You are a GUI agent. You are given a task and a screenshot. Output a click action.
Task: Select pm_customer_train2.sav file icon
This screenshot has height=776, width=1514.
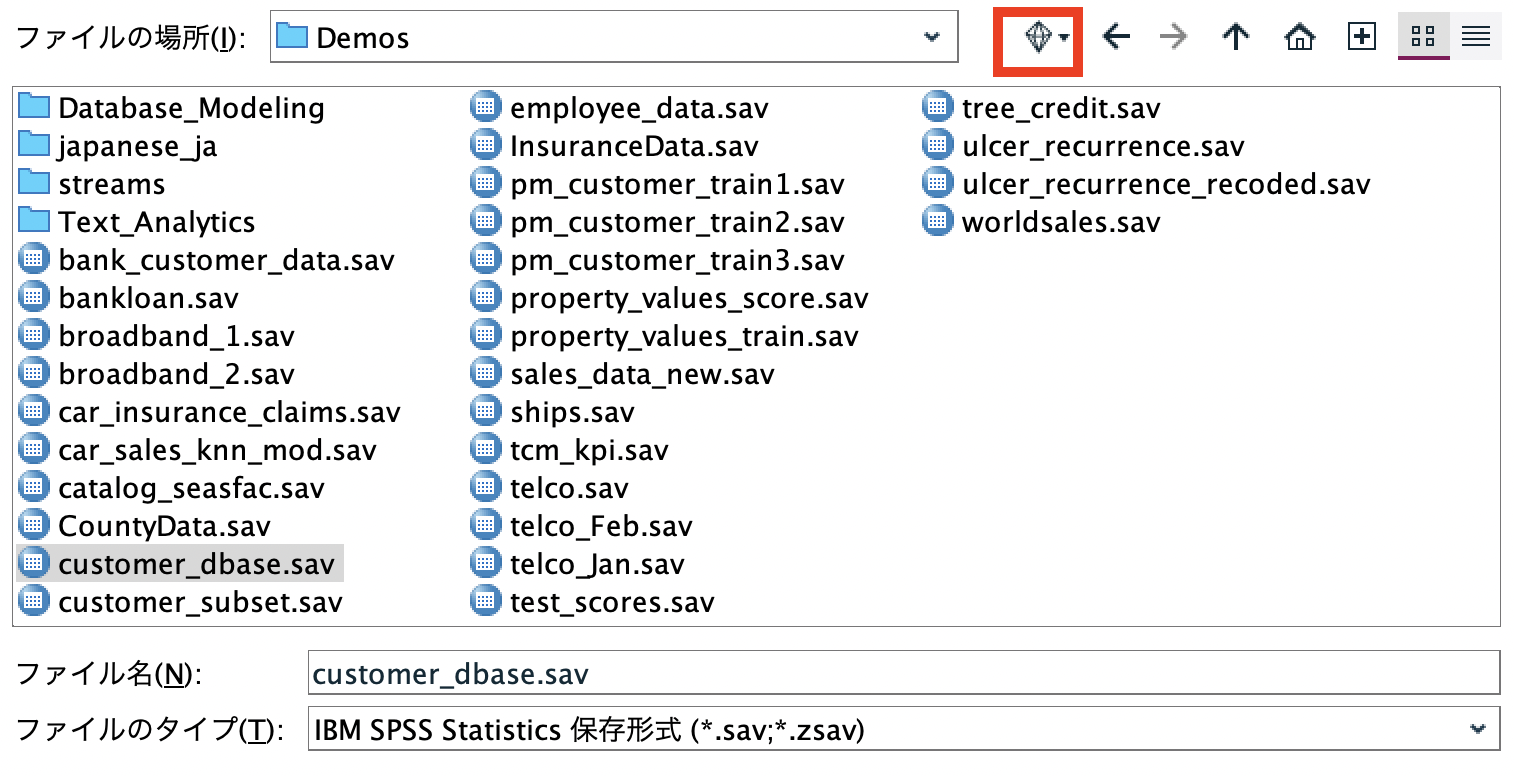tap(485, 222)
